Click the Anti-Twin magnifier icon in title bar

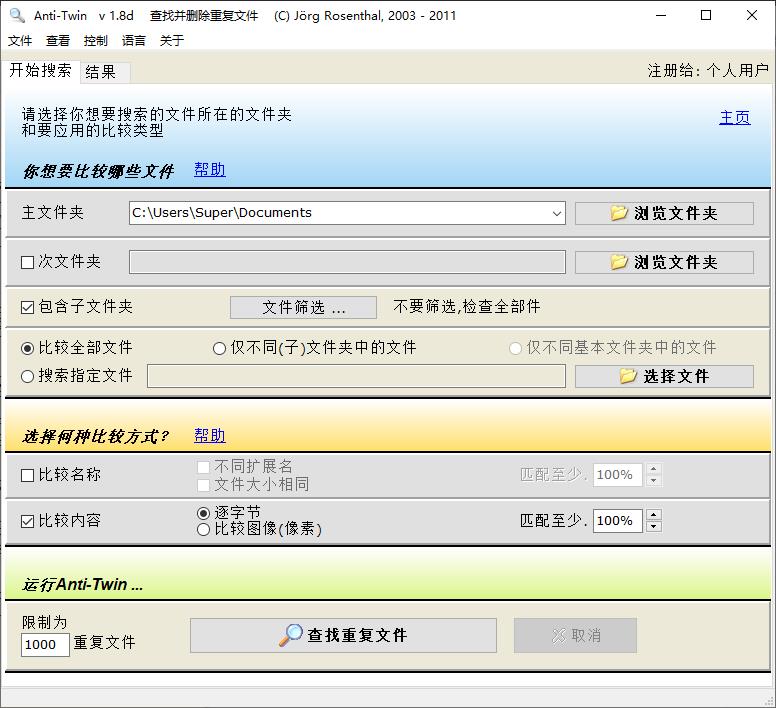17,15
